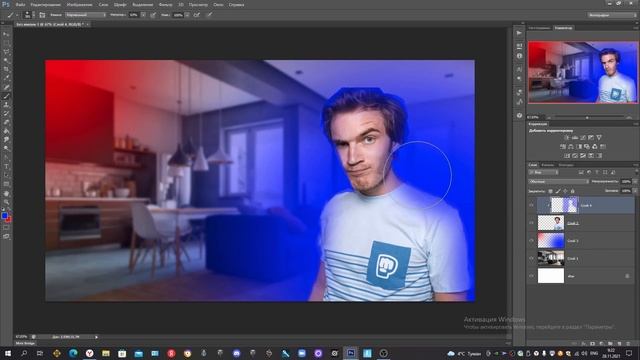The width and height of the screenshot is (640, 360).
Task: Select the Healing Brush tool
Action: pyautogui.click(x=6, y=87)
